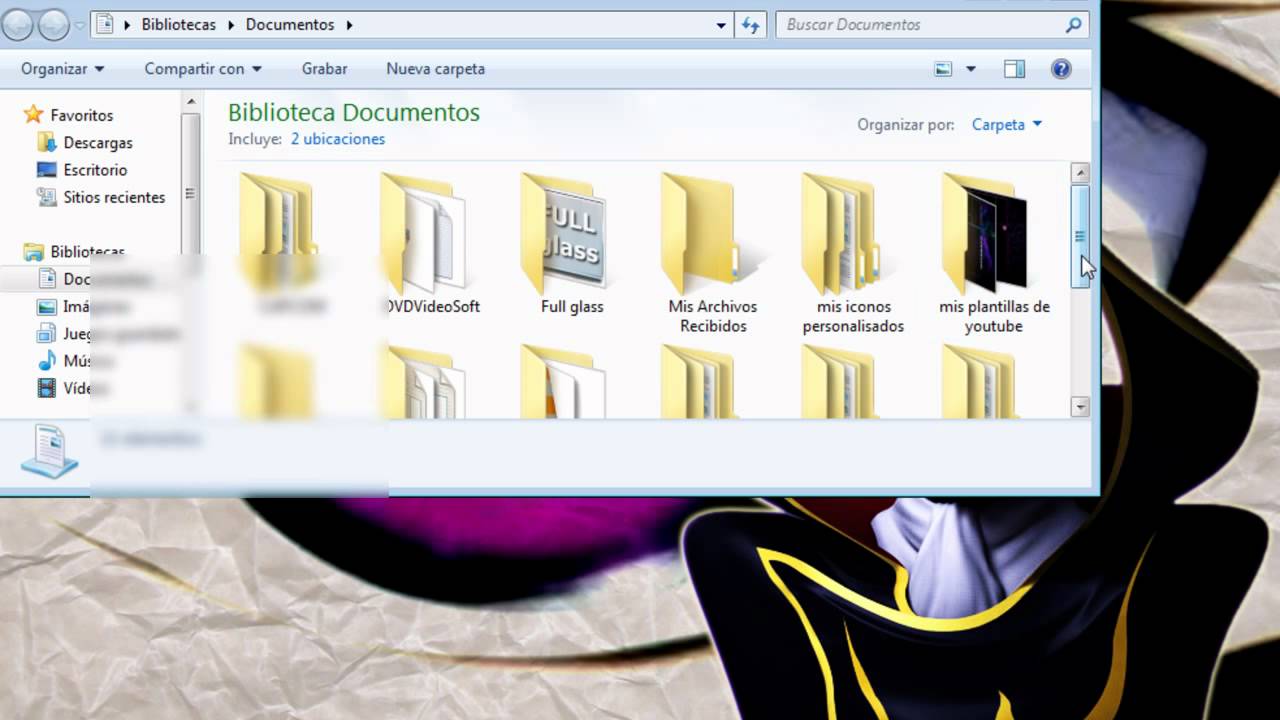1280x720 pixels.
Task: Click the library icon in details pane
Action: [x=49, y=451]
